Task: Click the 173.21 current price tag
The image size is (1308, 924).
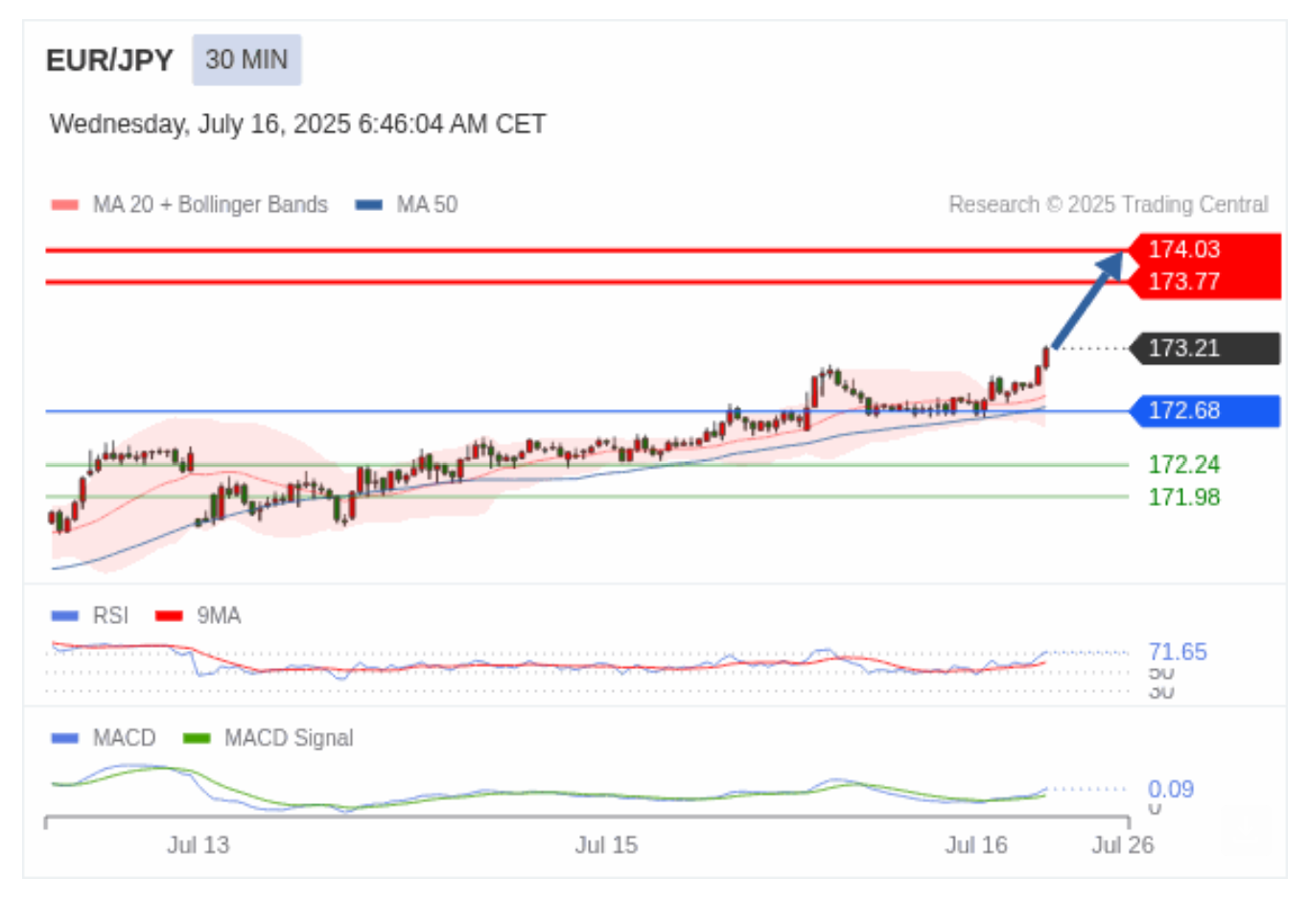Action: tap(1204, 348)
